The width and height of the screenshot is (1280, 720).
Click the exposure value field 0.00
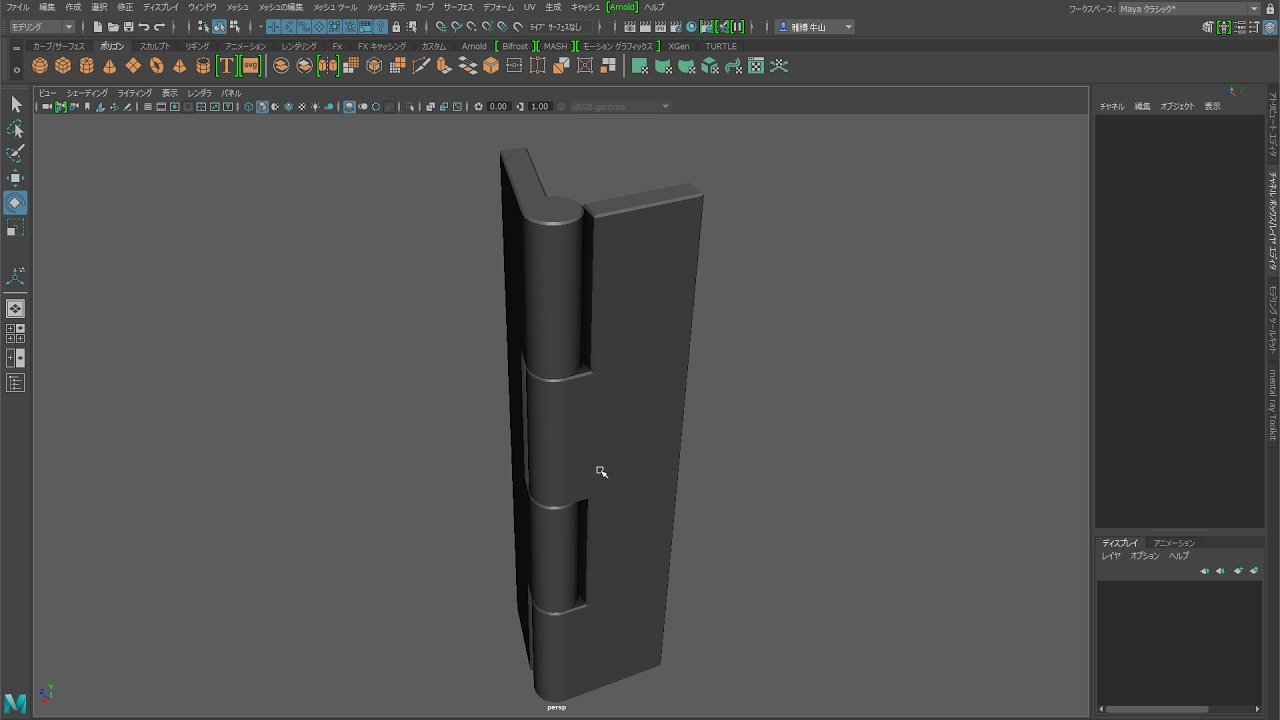click(x=498, y=107)
